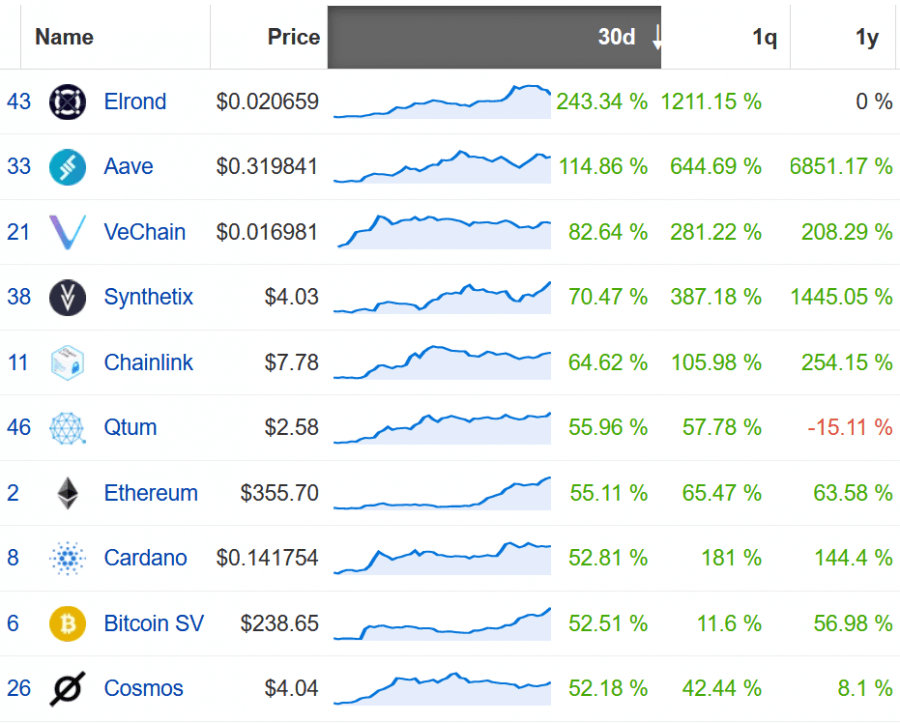Image resolution: width=900 pixels, height=723 pixels.
Task: Toggle the 30d column sort arrow
Action: pyautogui.click(x=656, y=38)
